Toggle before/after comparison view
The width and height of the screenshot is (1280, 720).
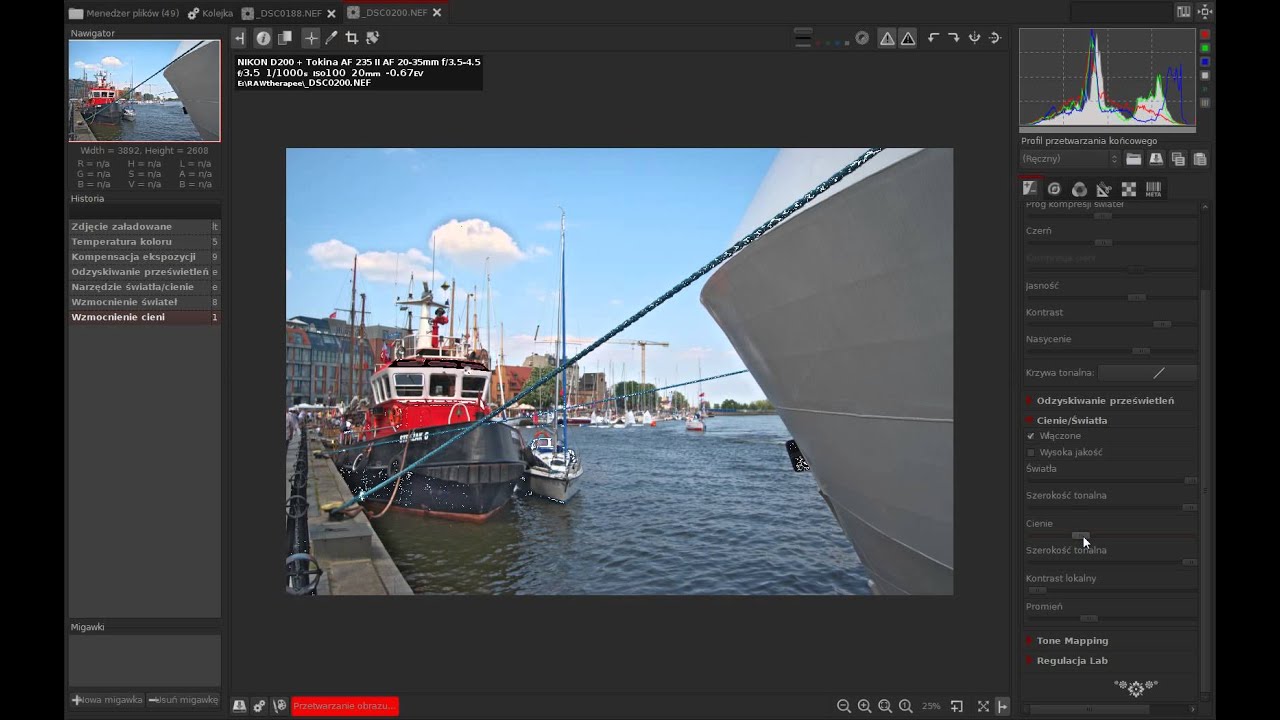coord(285,38)
